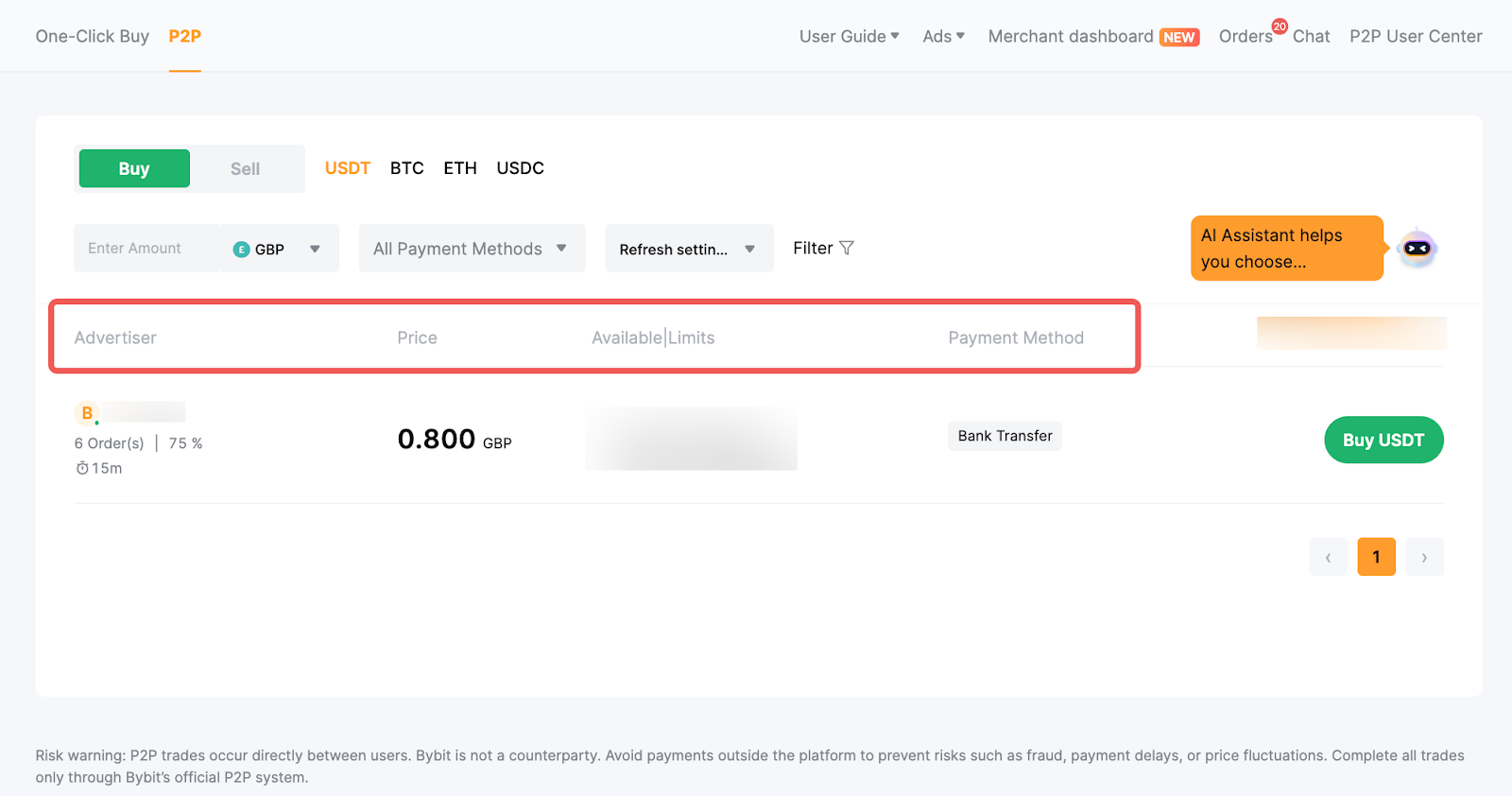Go to the previous page arrow
This screenshot has width=1512, height=796.
(1328, 557)
